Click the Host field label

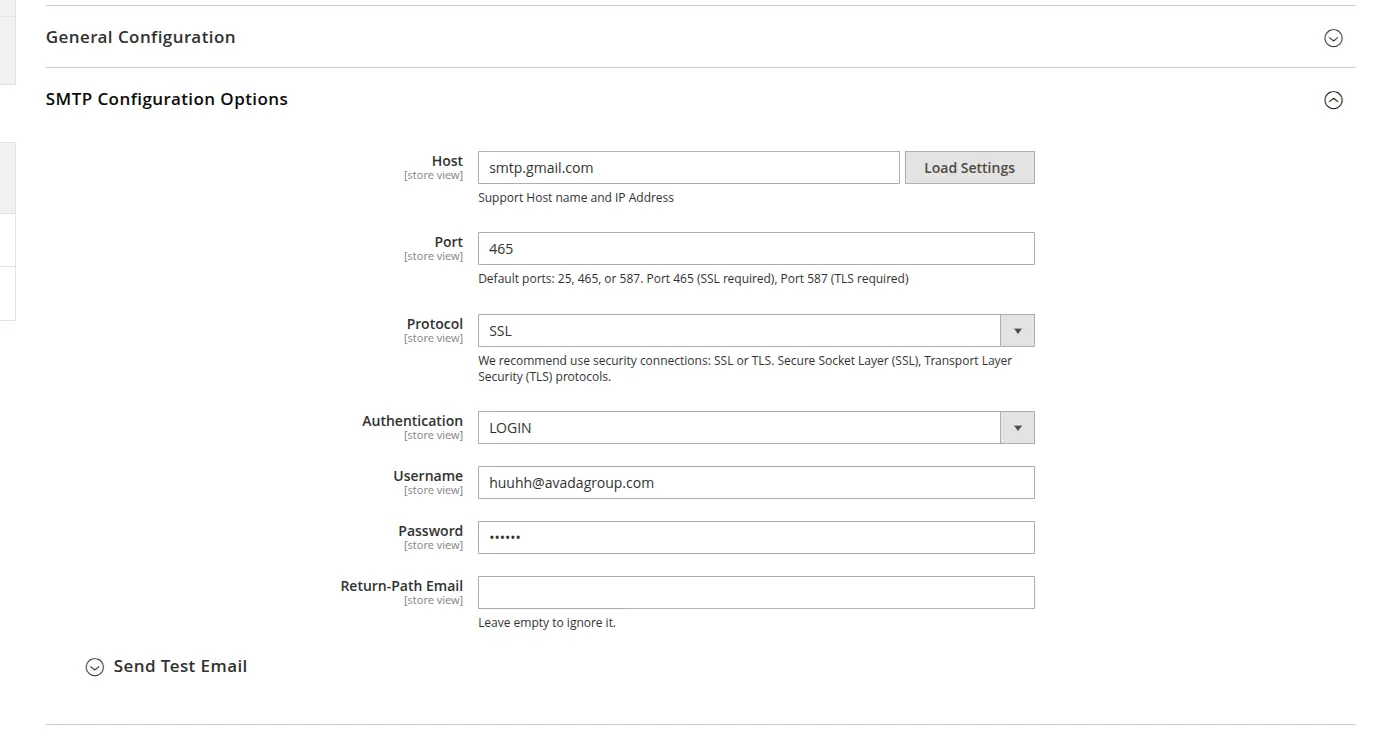click(x=447, y=161)
